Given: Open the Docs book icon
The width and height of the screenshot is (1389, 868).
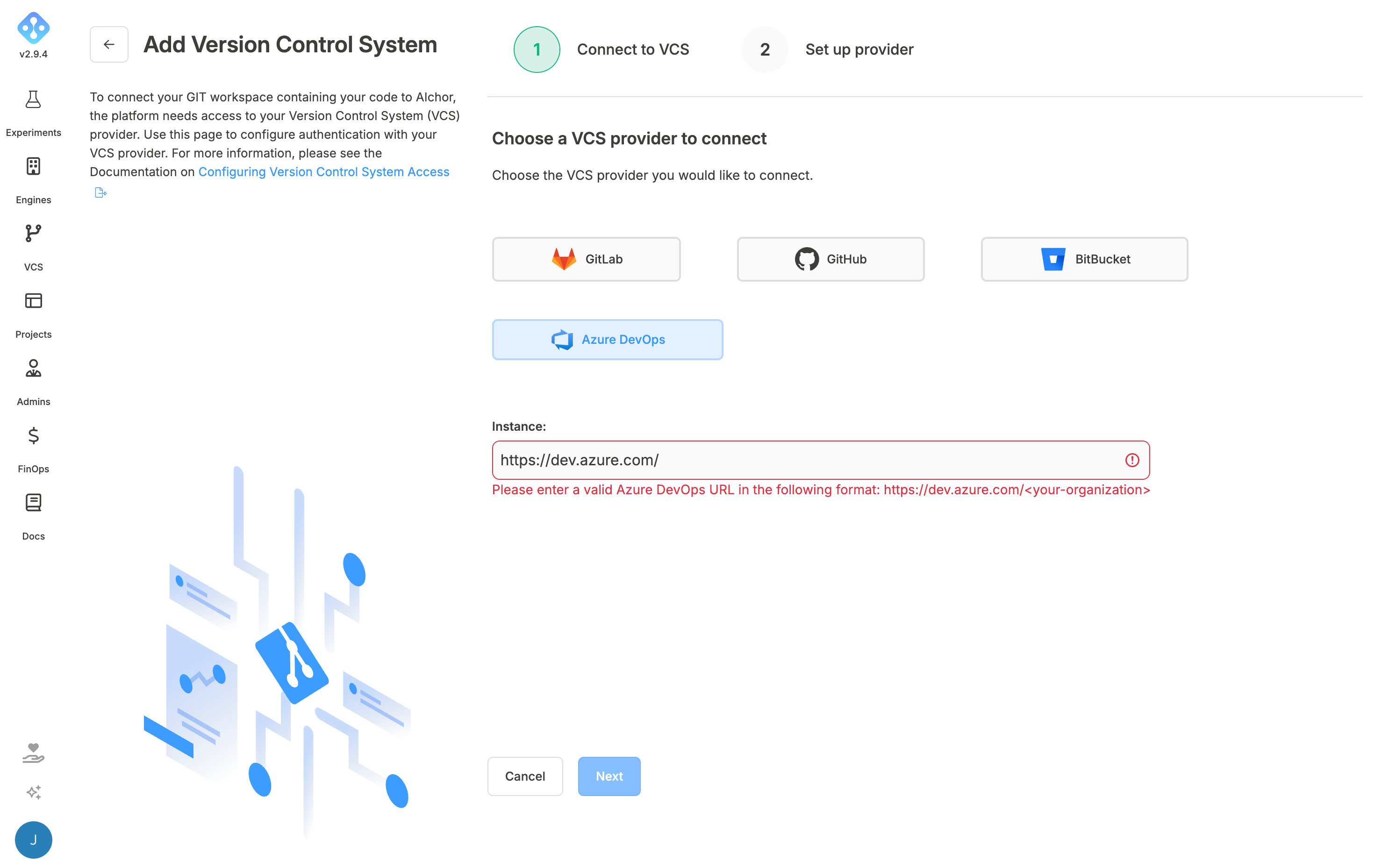Looking at the screenshot, I should [33, 503].
